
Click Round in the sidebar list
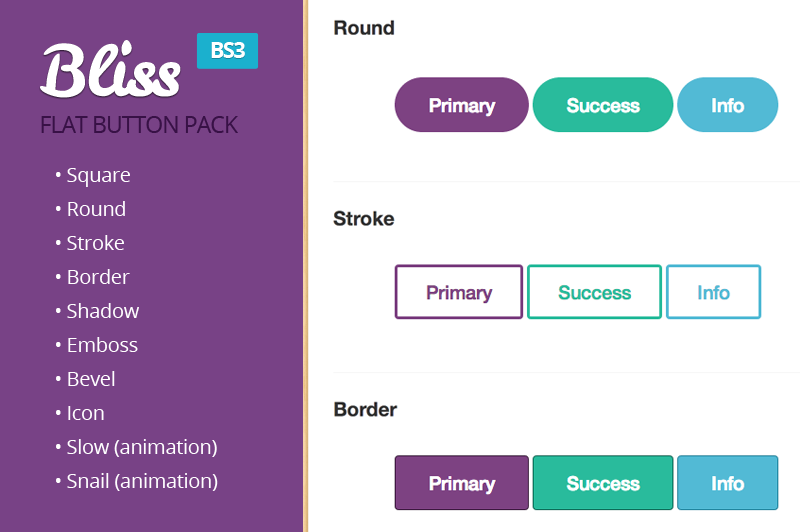[x=96, y=209]
